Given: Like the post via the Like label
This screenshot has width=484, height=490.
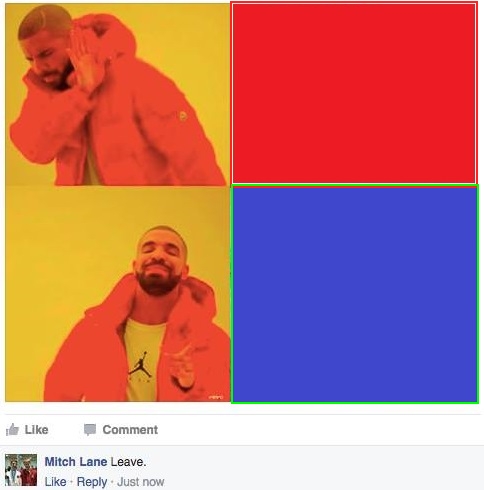Looking at the screenshot, I should (x=36, y=429).
